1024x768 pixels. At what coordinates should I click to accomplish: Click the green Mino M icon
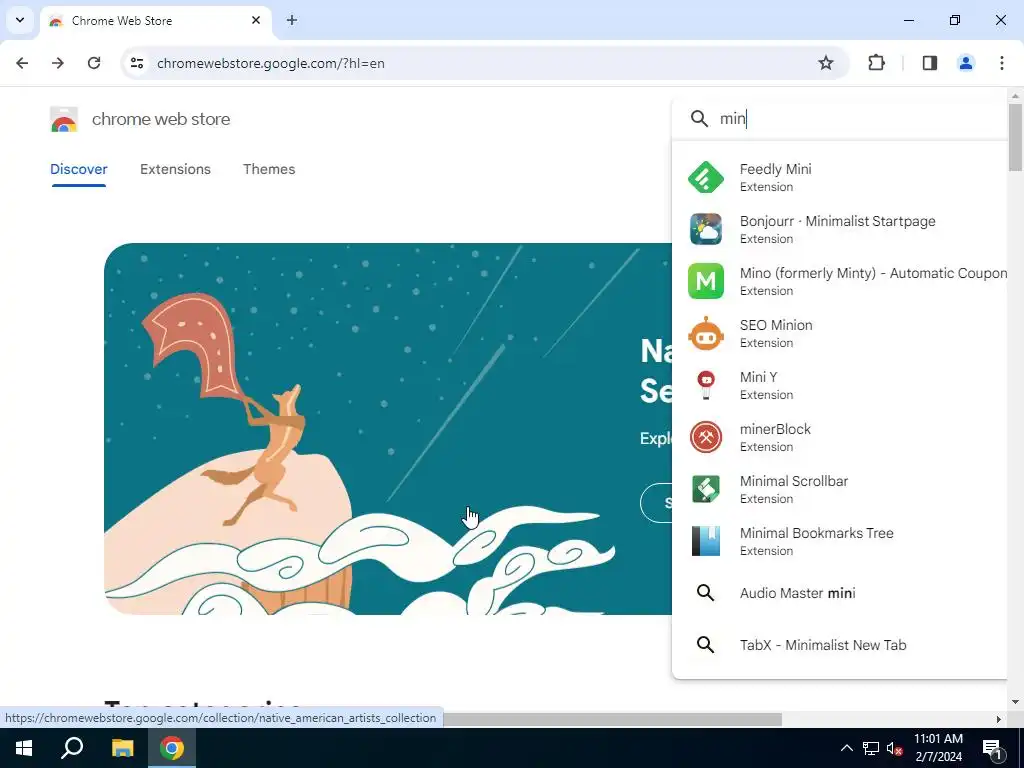click(x=705, y=281)
